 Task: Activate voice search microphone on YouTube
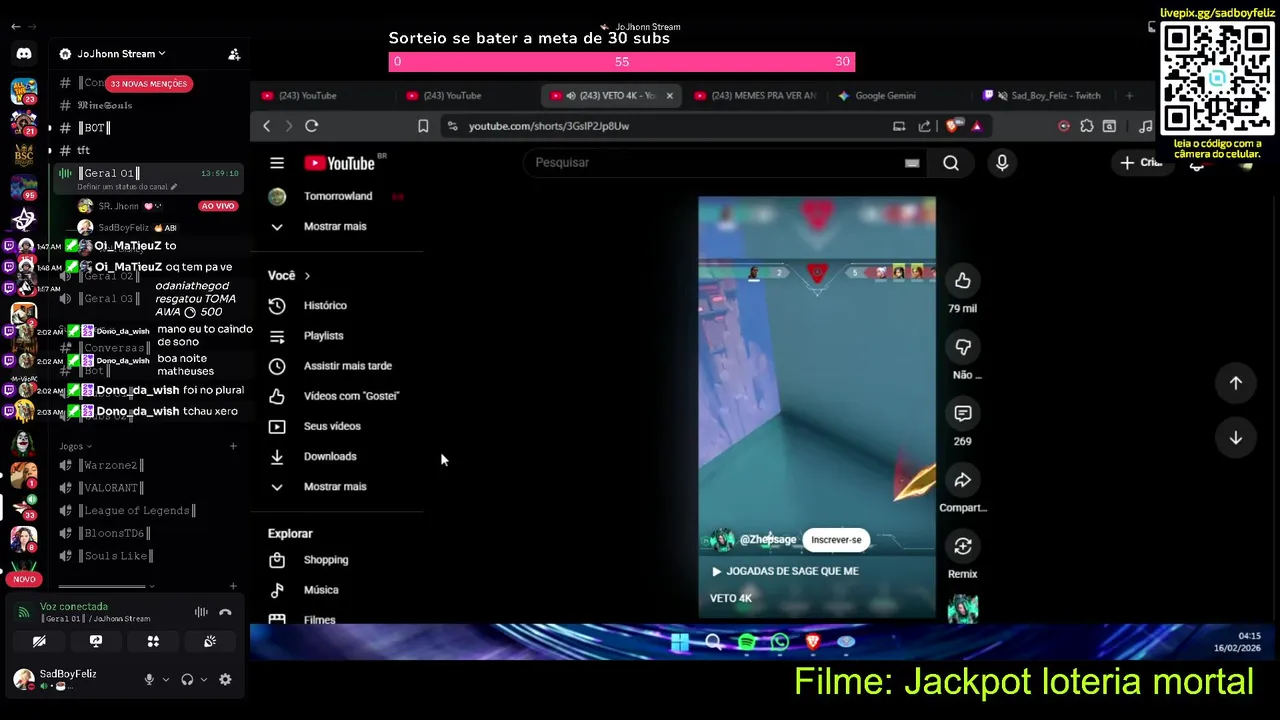[1002, 163]
